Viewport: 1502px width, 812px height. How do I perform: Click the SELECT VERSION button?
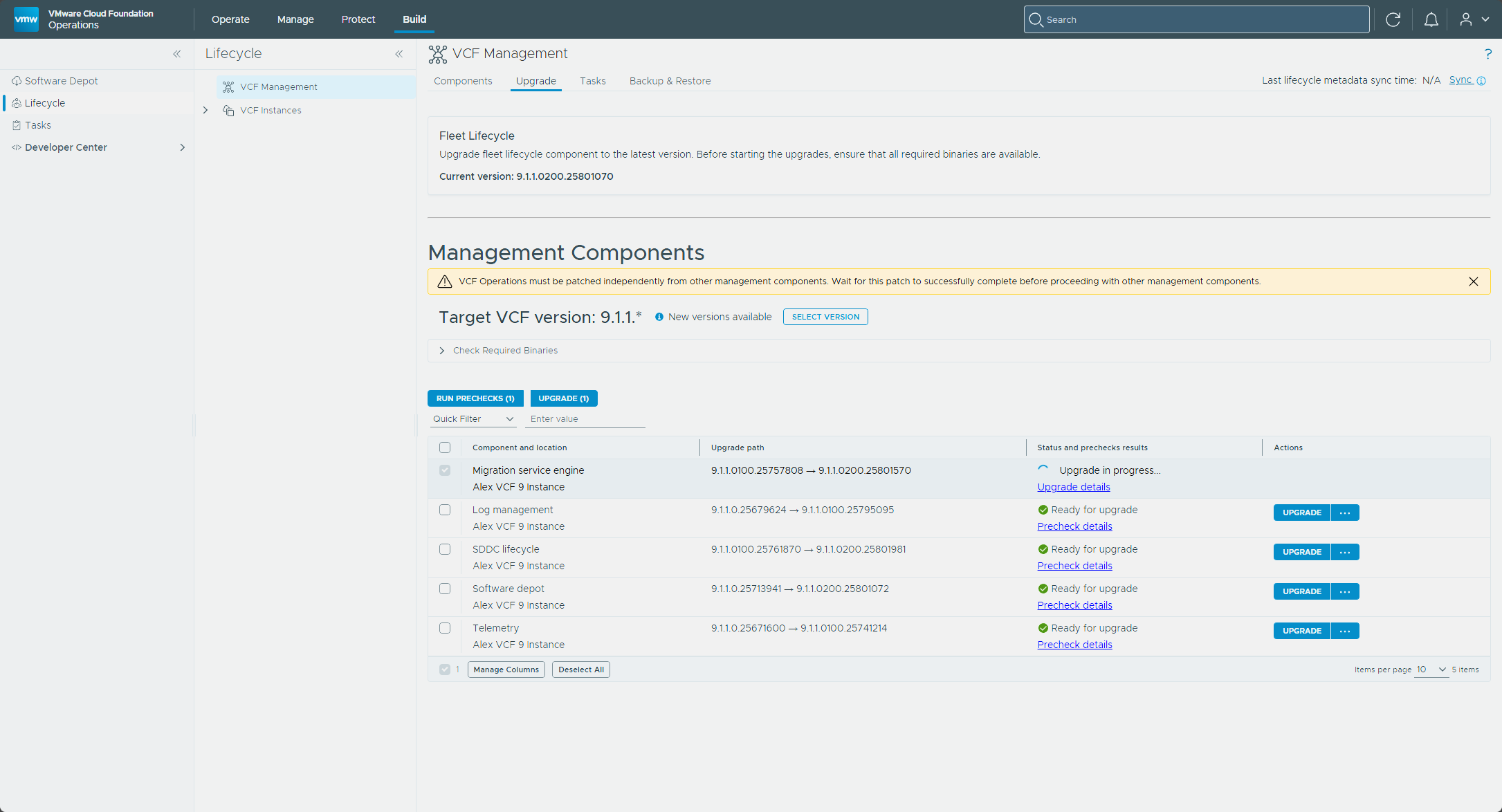pyautogui.click(x=825, y=317)
